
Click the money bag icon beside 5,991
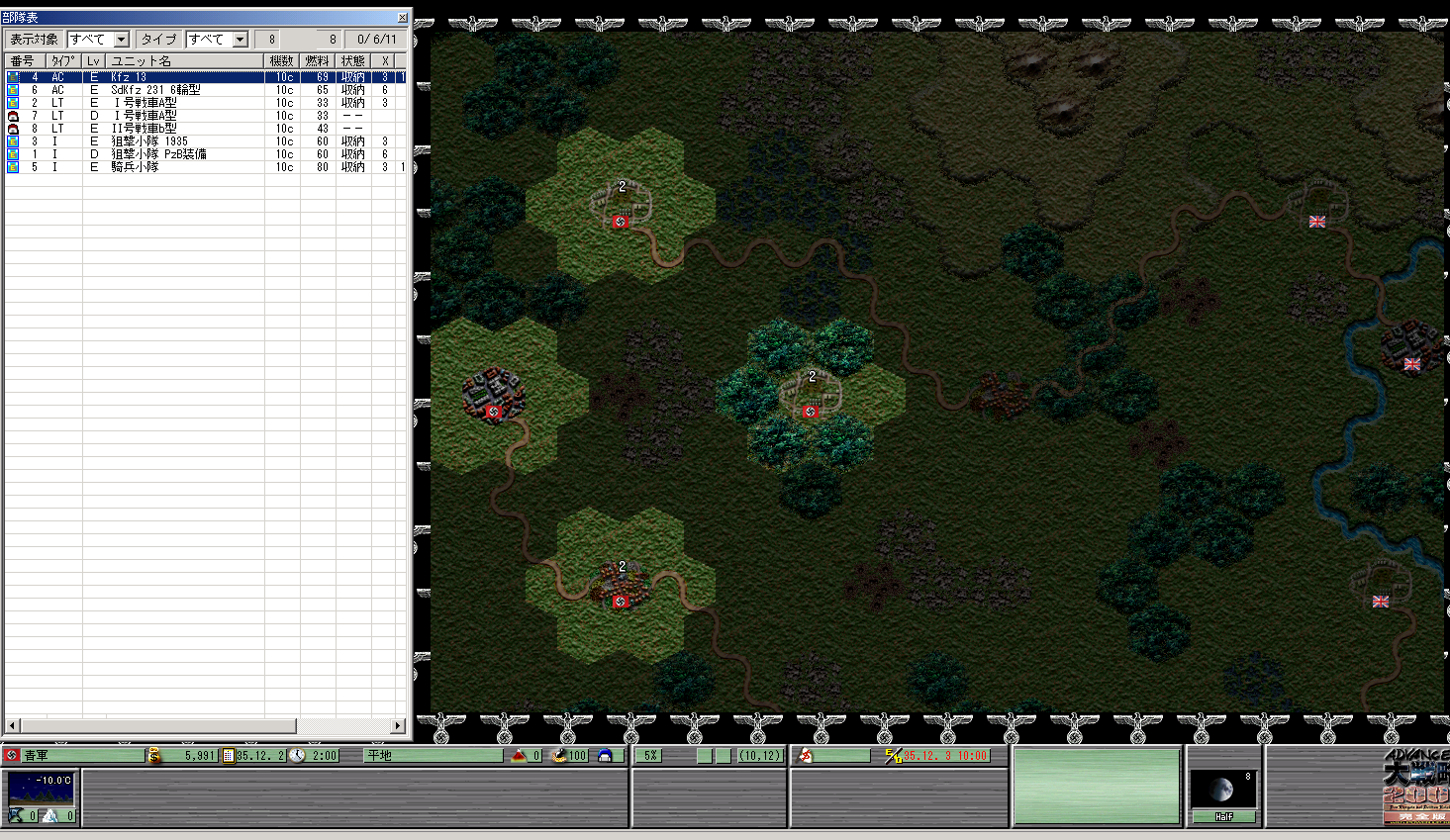[x=154, y=756]
